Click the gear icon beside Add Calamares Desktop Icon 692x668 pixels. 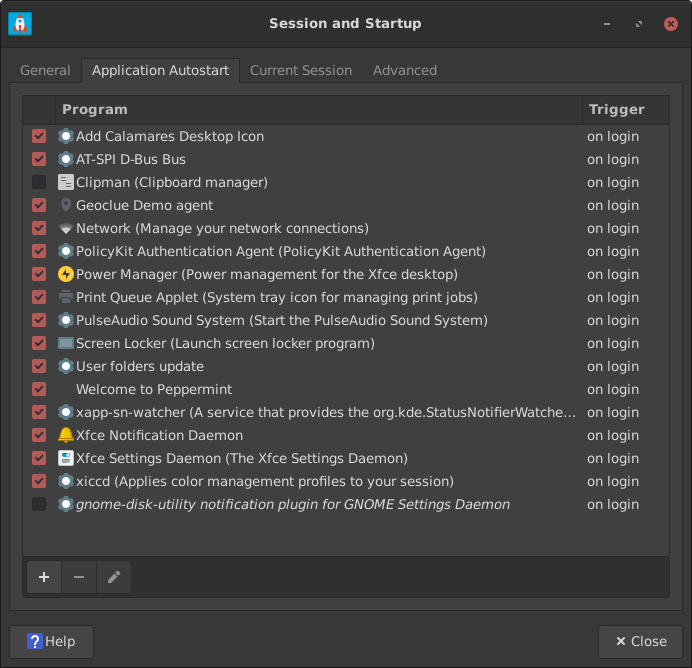click(x=66, y=136)
